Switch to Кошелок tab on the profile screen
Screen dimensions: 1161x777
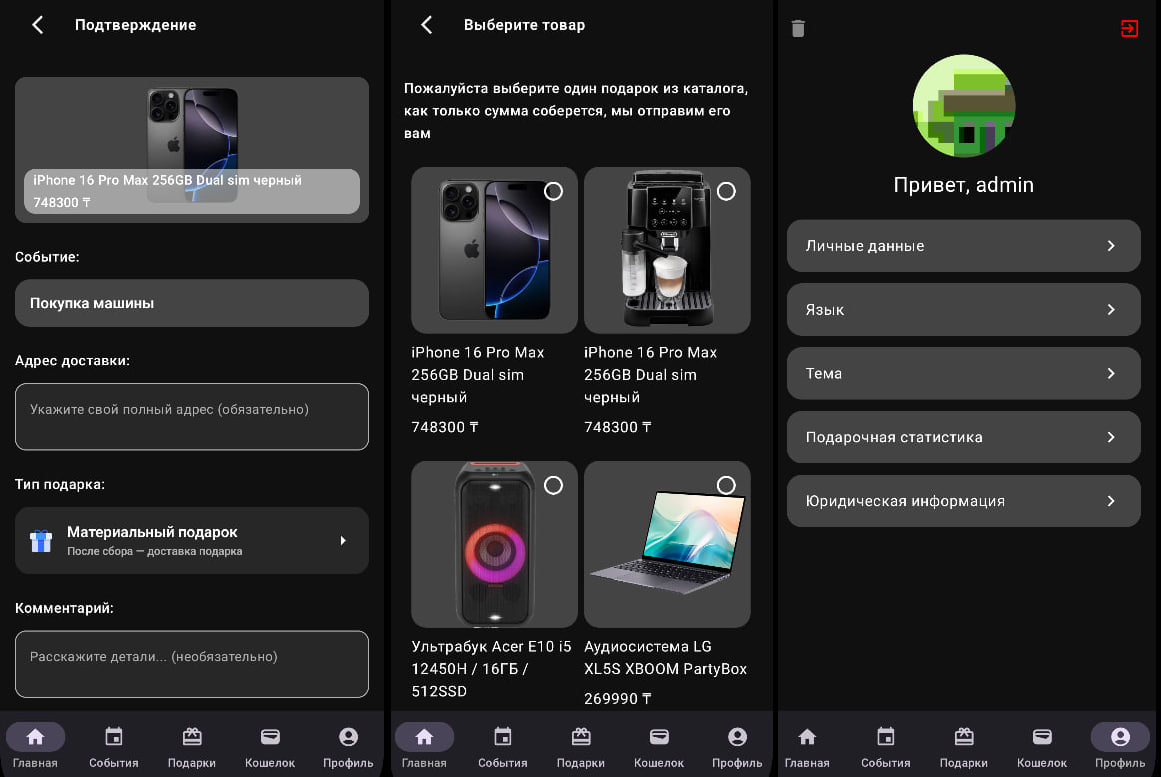tap(1042, 747)
